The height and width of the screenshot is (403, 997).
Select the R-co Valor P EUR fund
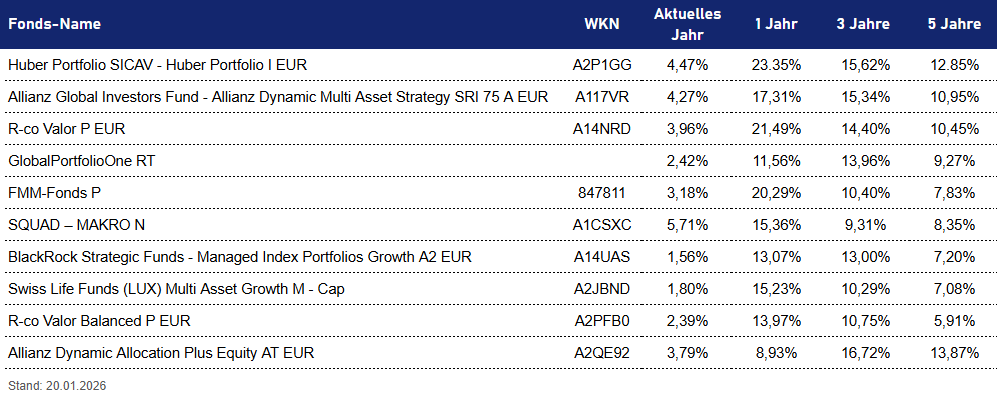(66, 129)
